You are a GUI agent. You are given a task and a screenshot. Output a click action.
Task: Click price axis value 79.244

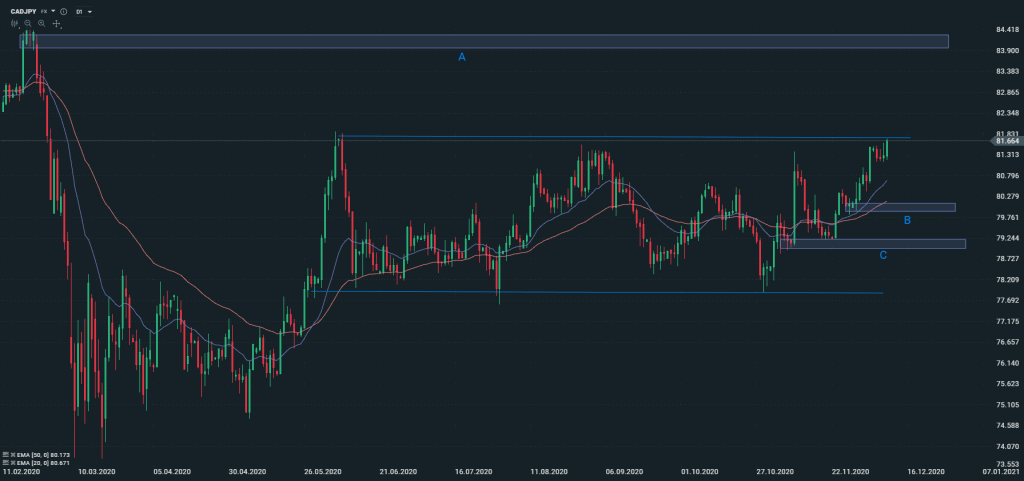(x=1008, y=238)
